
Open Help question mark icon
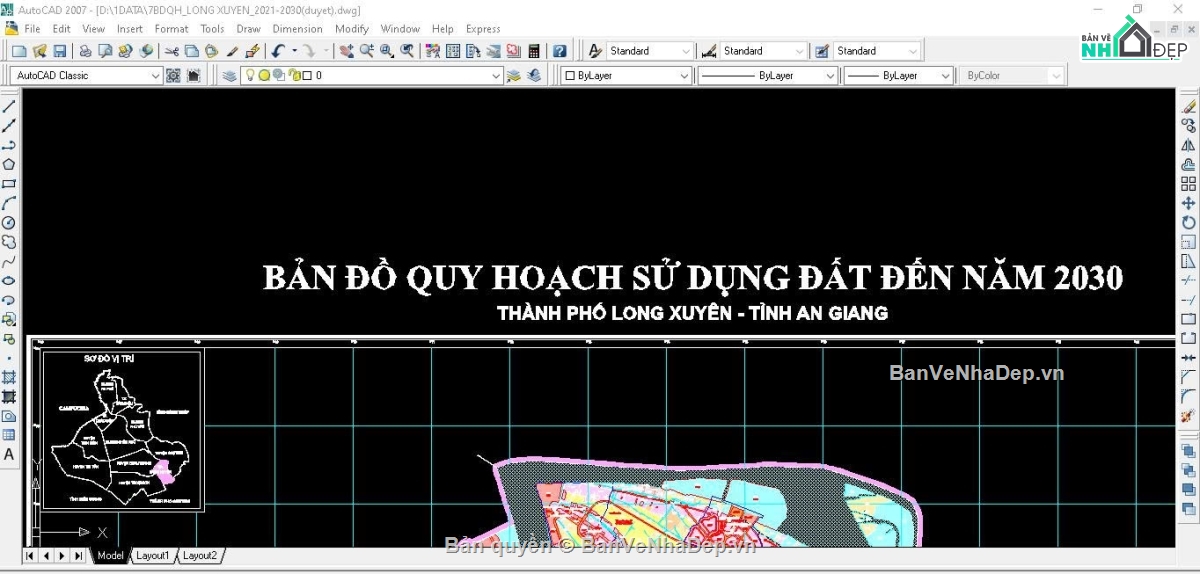tap(560, 51)
